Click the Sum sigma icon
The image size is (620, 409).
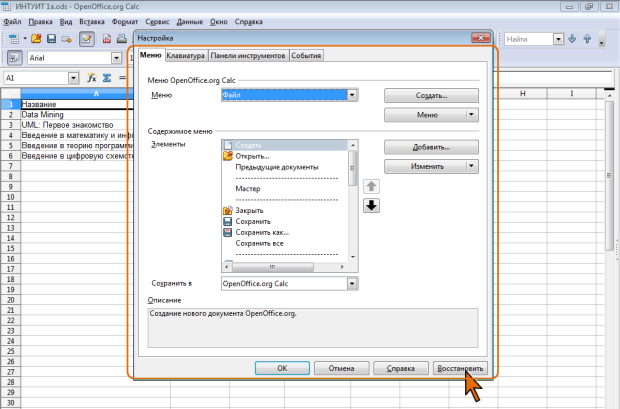105,77
